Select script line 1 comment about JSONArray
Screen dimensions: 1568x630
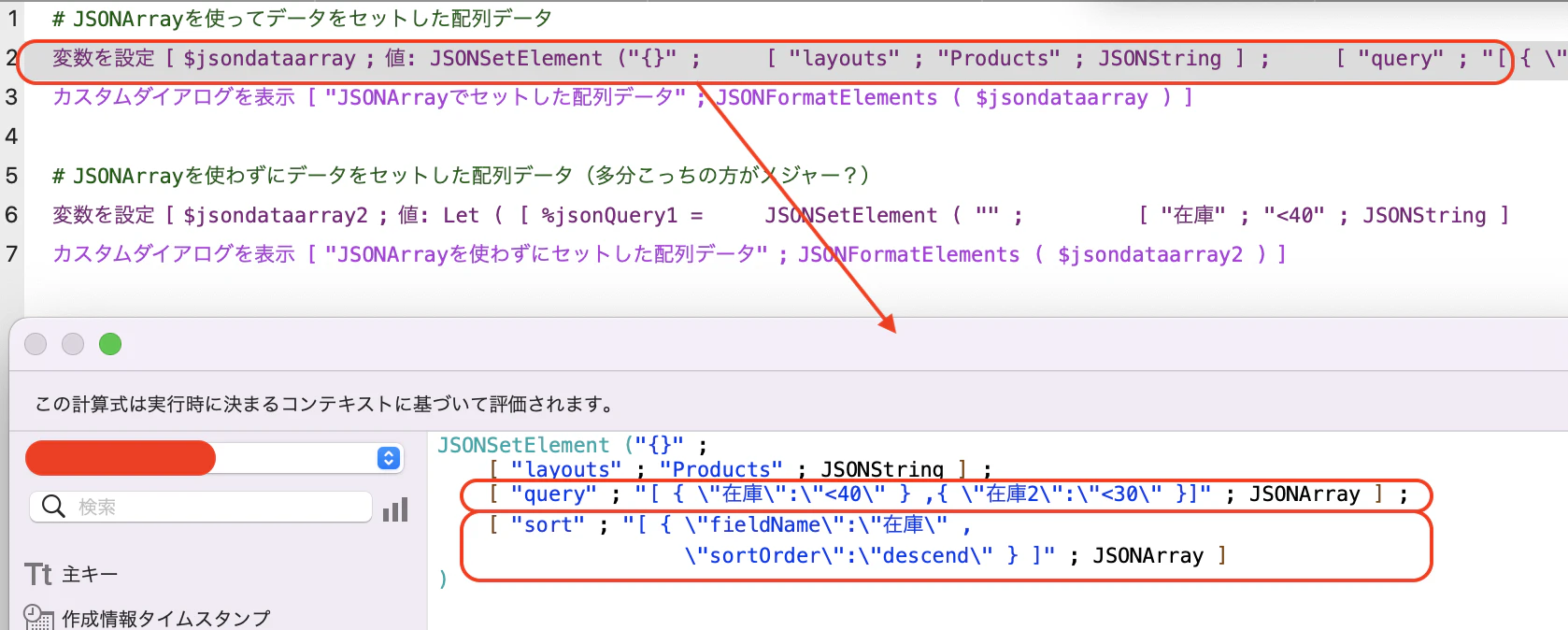click(x=302, y=19)
